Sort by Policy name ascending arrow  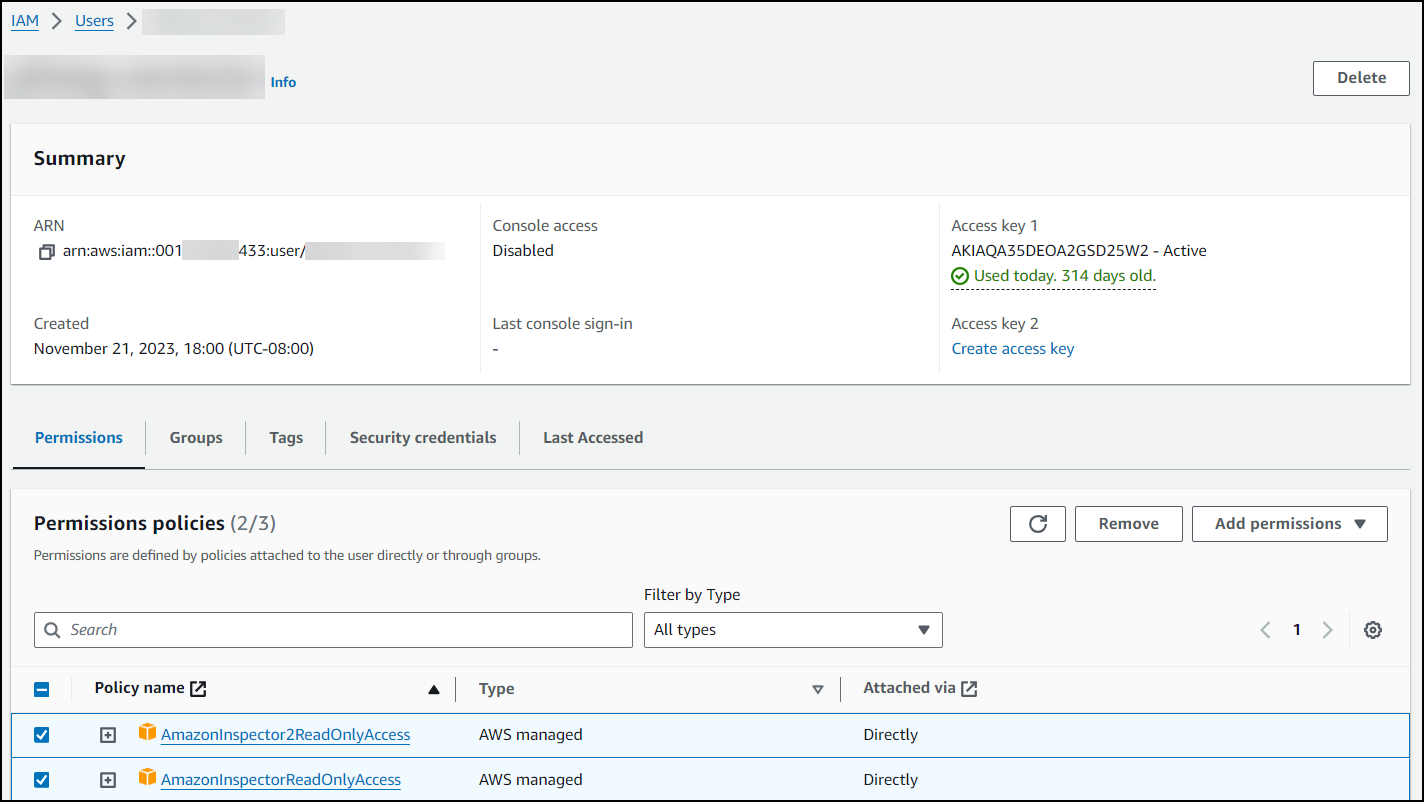pyautogui.click(x=434, y=689)
